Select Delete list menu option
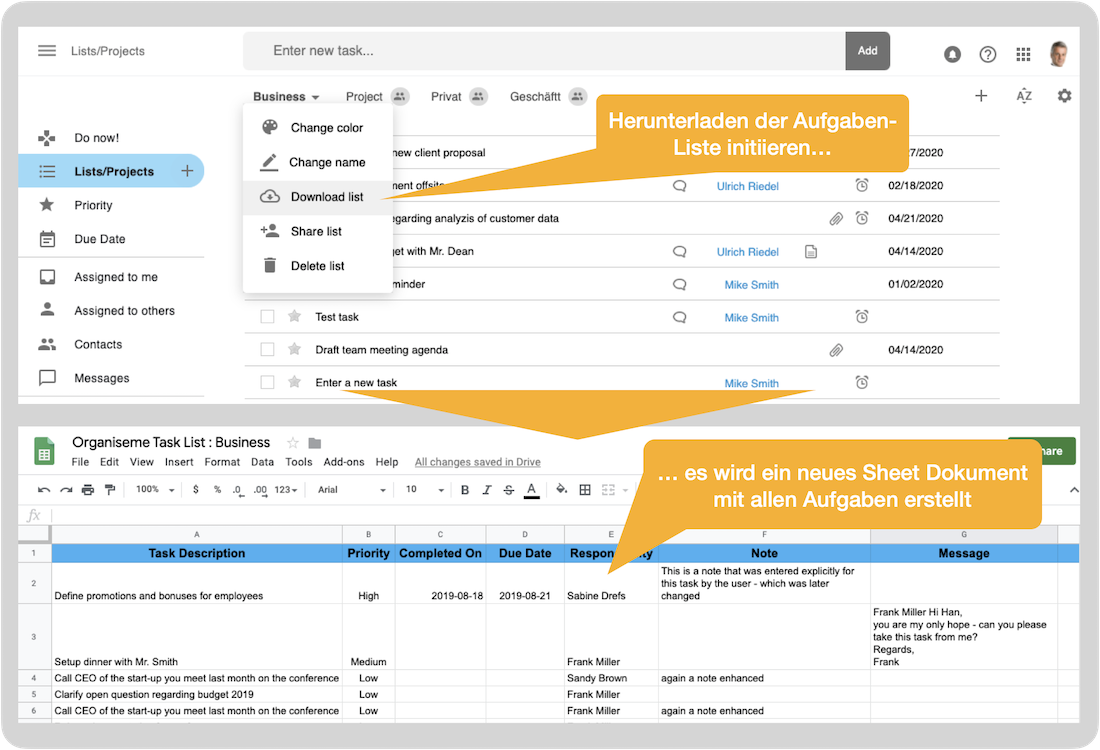 click(x=318, y=266)
